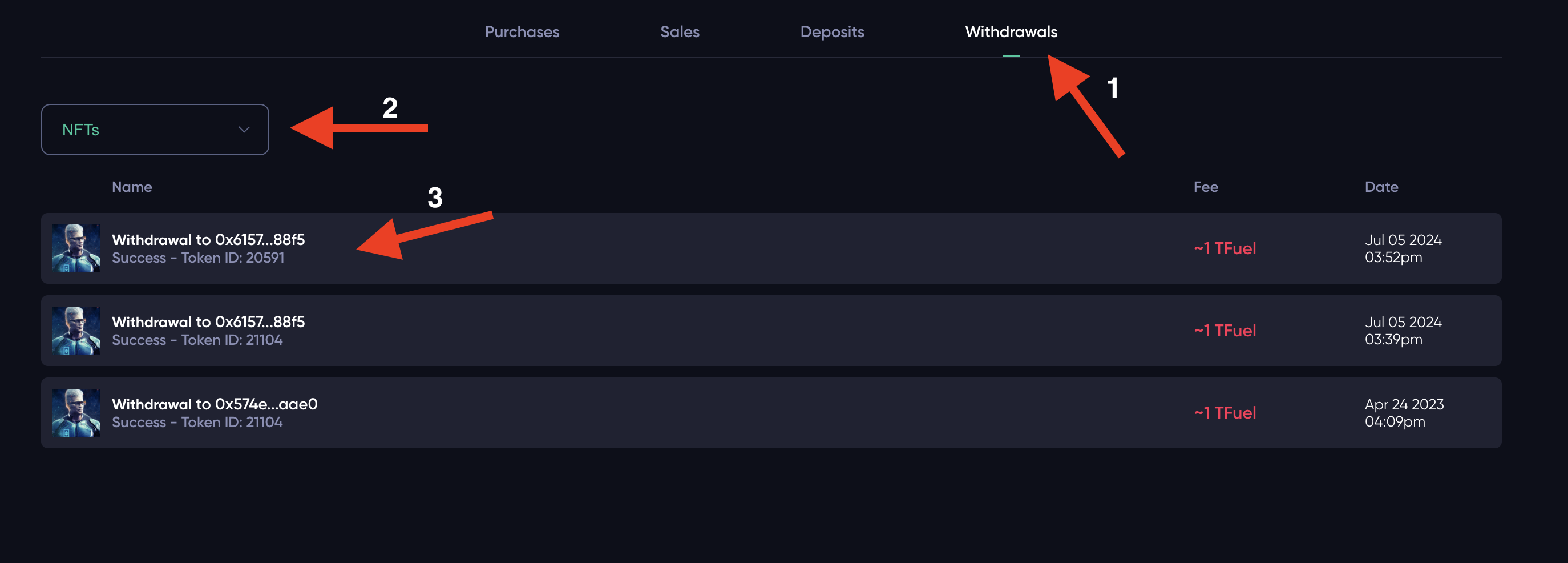This screenshot has height=563, width=1568.
Task: Click the Apr 24 2023 04:09pm date
Action: 1404,412
